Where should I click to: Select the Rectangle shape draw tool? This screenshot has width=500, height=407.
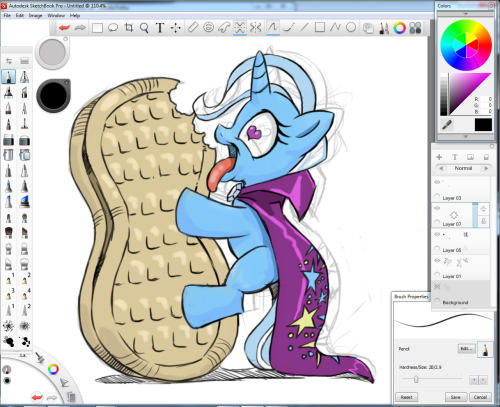coord(320,27)
